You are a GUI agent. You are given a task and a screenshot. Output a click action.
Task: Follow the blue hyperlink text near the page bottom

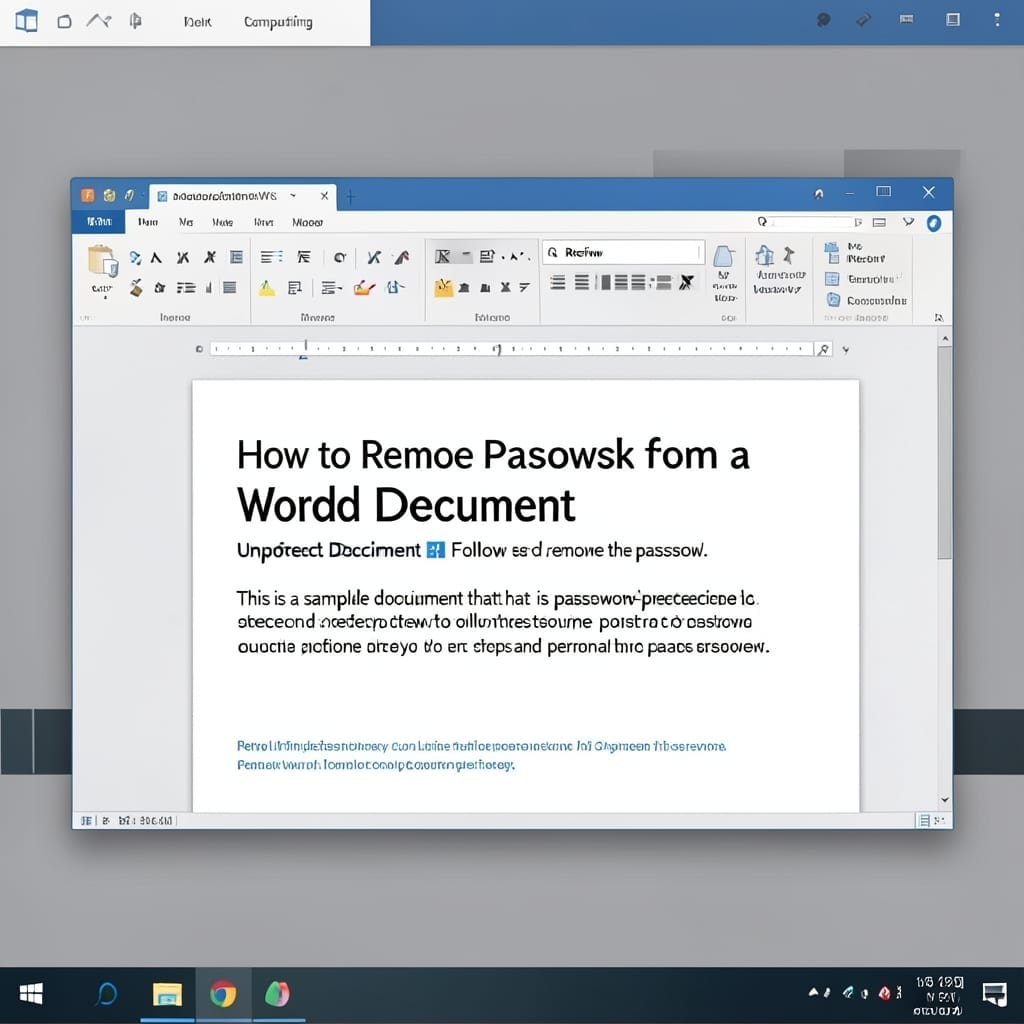[x=481, y=755]
